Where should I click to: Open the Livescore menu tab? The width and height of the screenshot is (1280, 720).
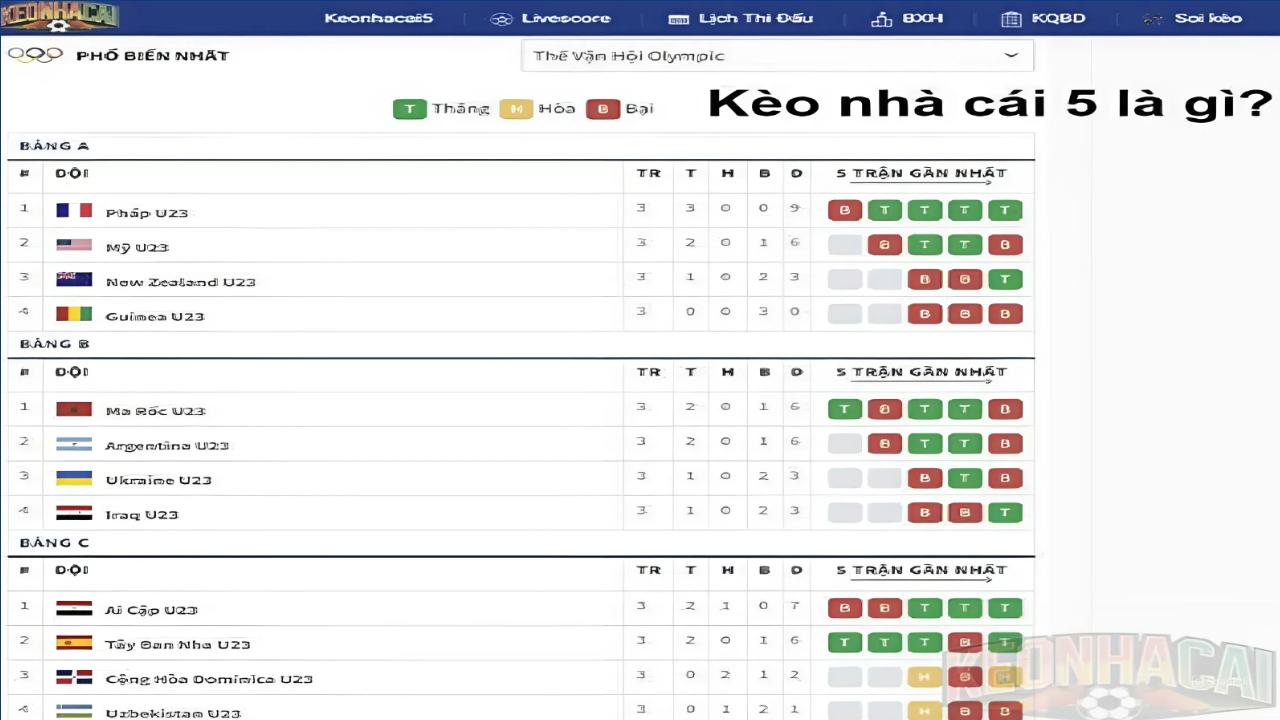click(x=565, y=18)
